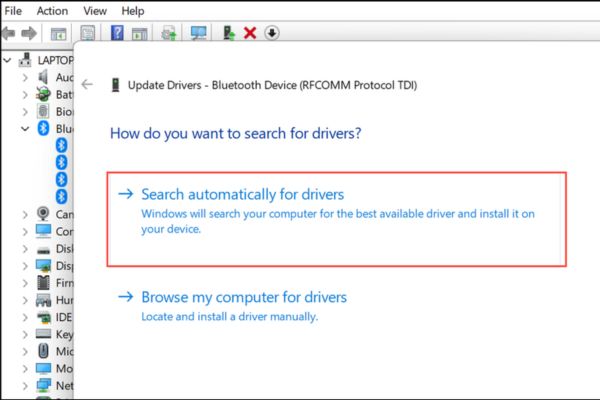Expand the Human Interface Devices chevron
Image resolution: width=600 pixels, height=400 pixels.
pyautogui.click(x=25, y=300)
